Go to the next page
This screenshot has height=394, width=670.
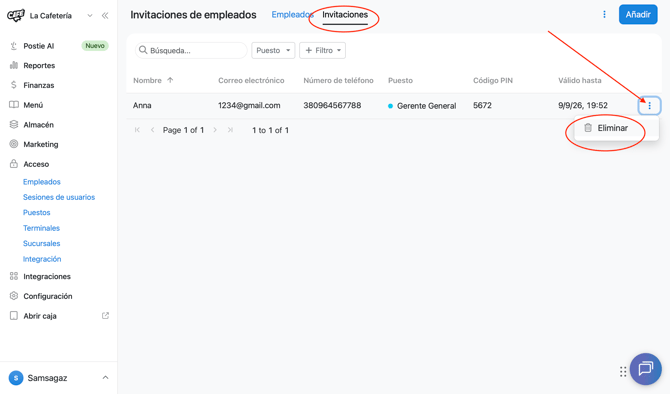click(215, 130)
